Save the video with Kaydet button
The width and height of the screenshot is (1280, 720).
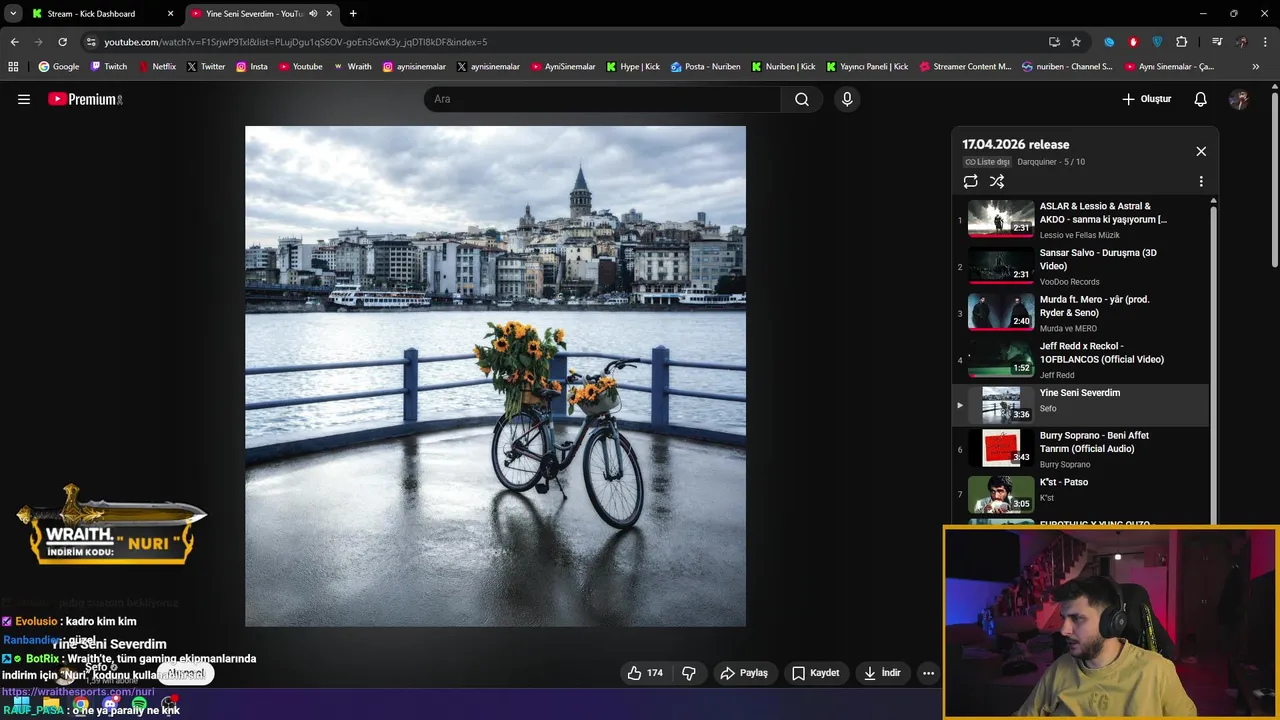pos(816,673)
